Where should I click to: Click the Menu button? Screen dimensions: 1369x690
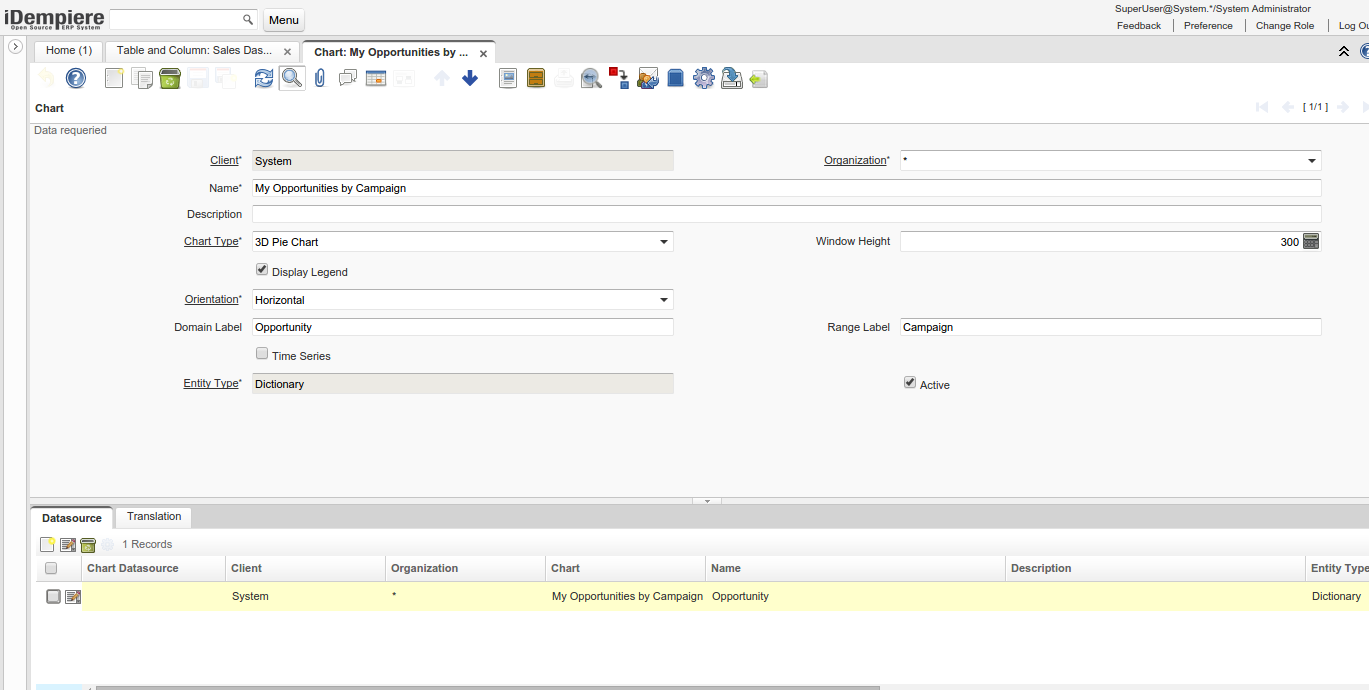(x=284, y=20)
